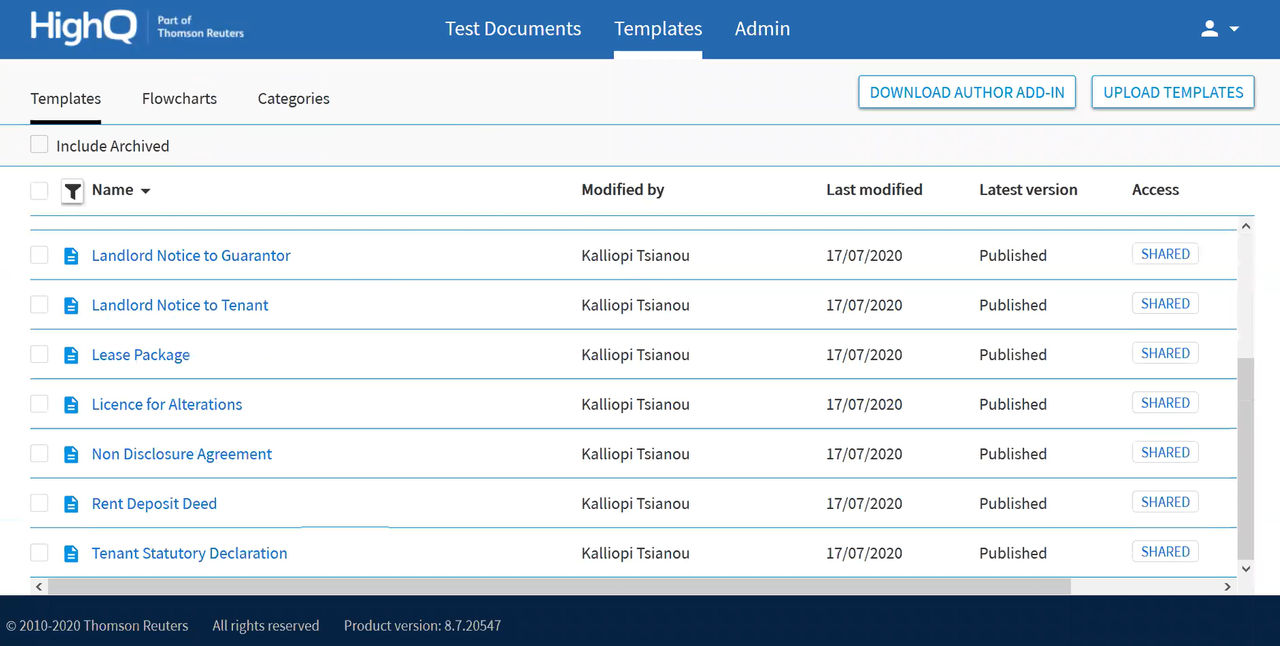
Task: Open the Admin navigation item
Action: coord(762,29)
